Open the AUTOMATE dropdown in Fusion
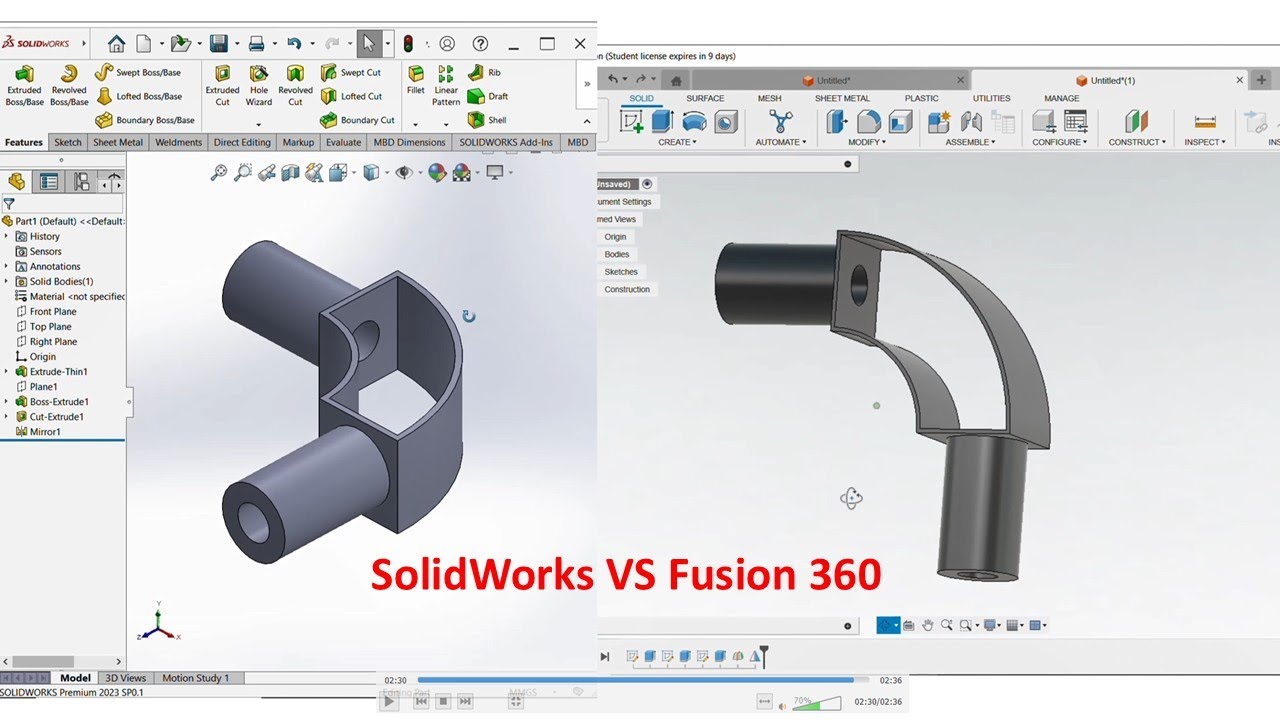 coord(780,142)
